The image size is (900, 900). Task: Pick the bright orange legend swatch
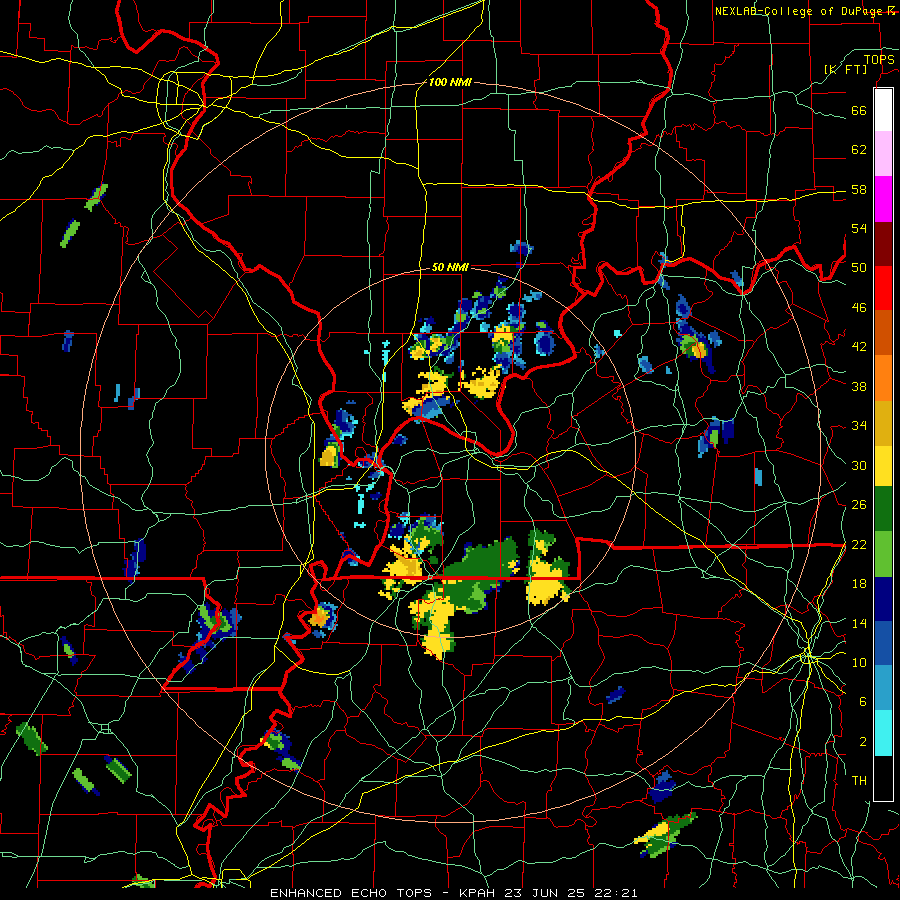click(x=883, y=378)
